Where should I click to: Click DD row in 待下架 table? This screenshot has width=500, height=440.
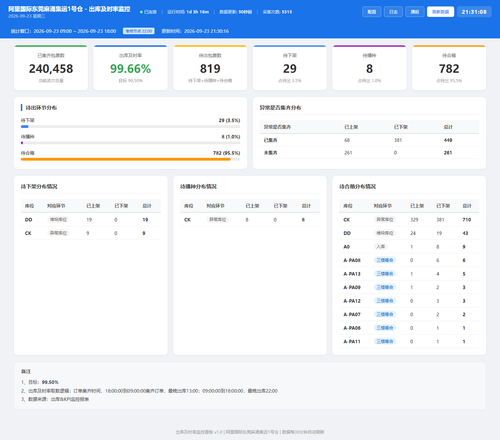click(91, 220)
